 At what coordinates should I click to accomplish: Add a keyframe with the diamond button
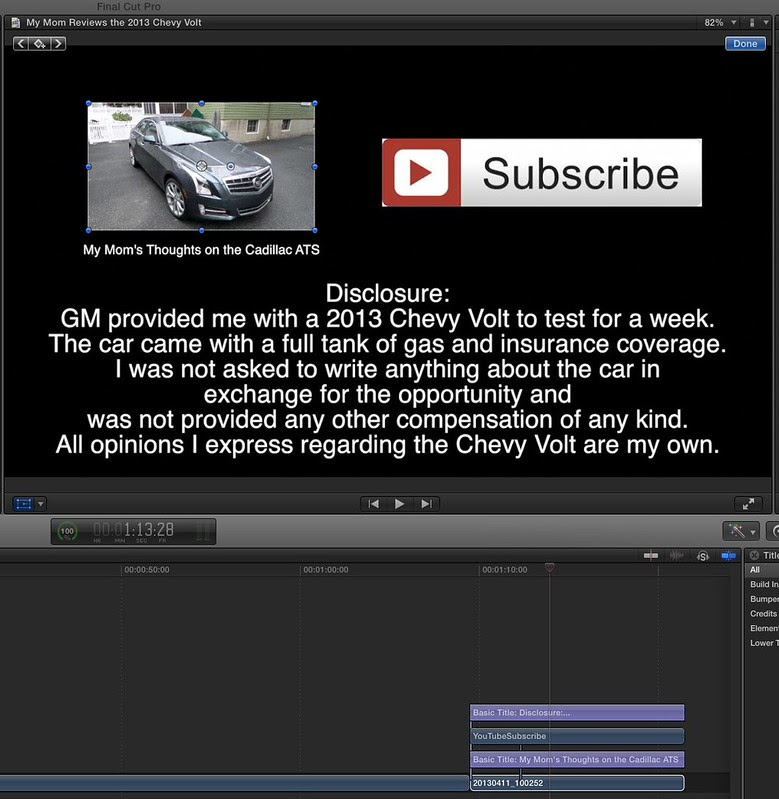coord(40,44)
